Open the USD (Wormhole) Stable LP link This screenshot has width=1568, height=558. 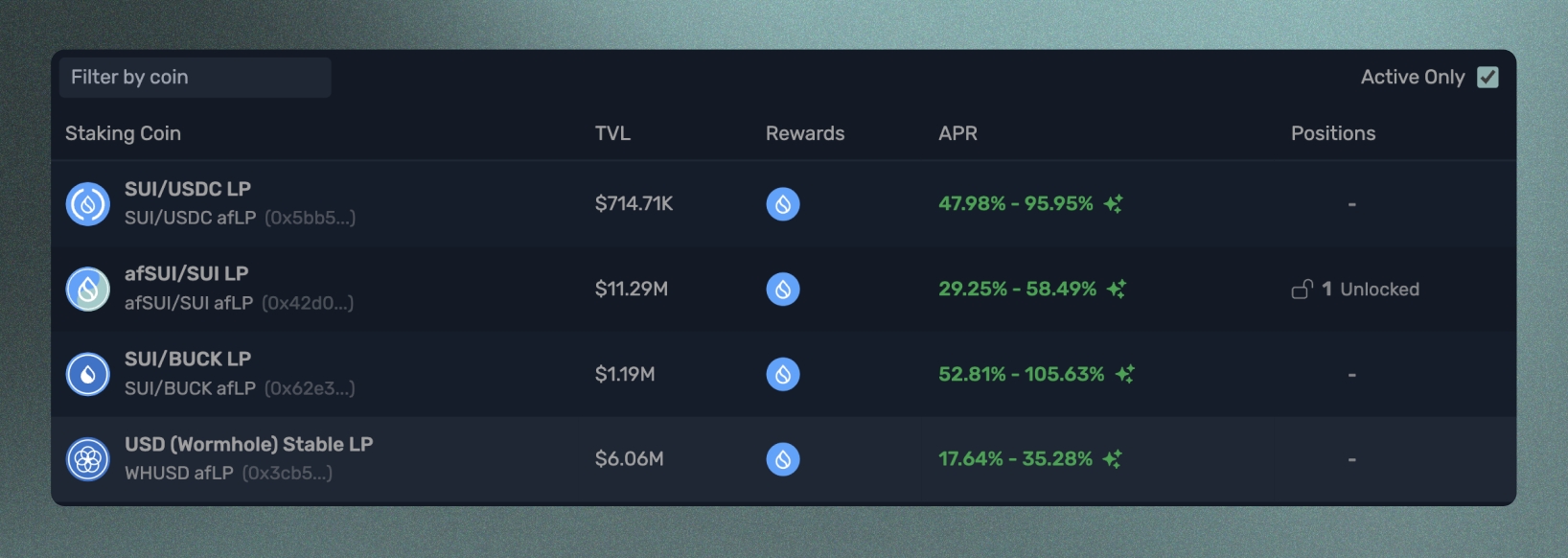click(249, 444)
